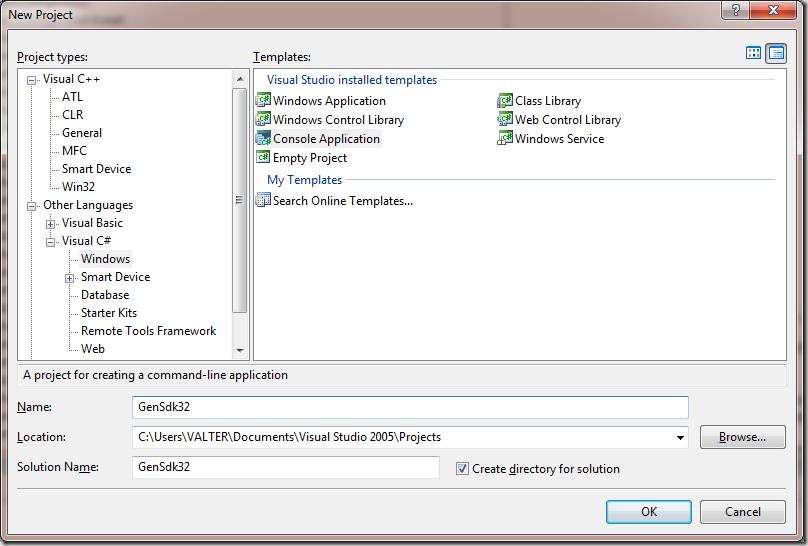Collapse the Visual C++ tree node
This screenshot has width=808, height=546.
click(32, 80)
